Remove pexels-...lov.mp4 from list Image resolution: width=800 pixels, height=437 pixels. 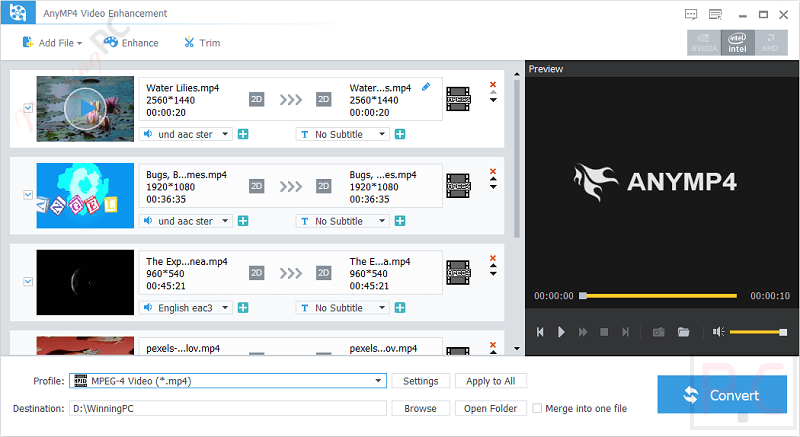493,345
